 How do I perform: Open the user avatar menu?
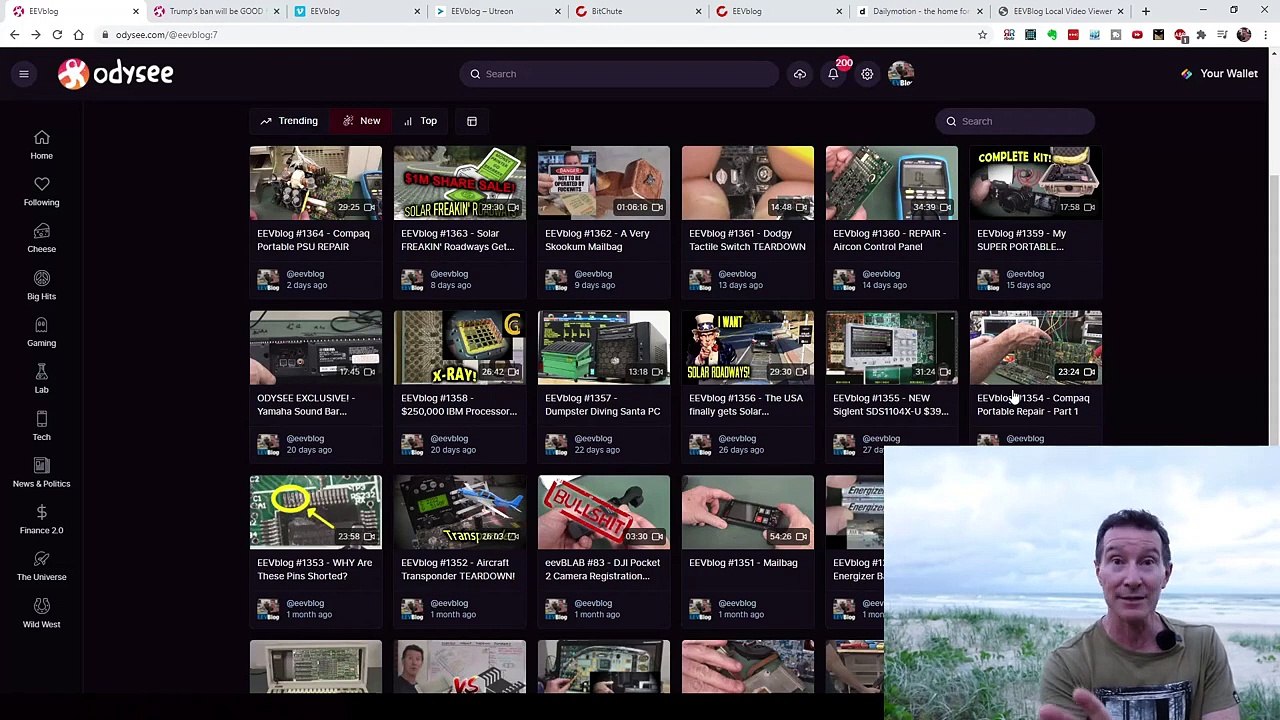[x=901, y=73]
